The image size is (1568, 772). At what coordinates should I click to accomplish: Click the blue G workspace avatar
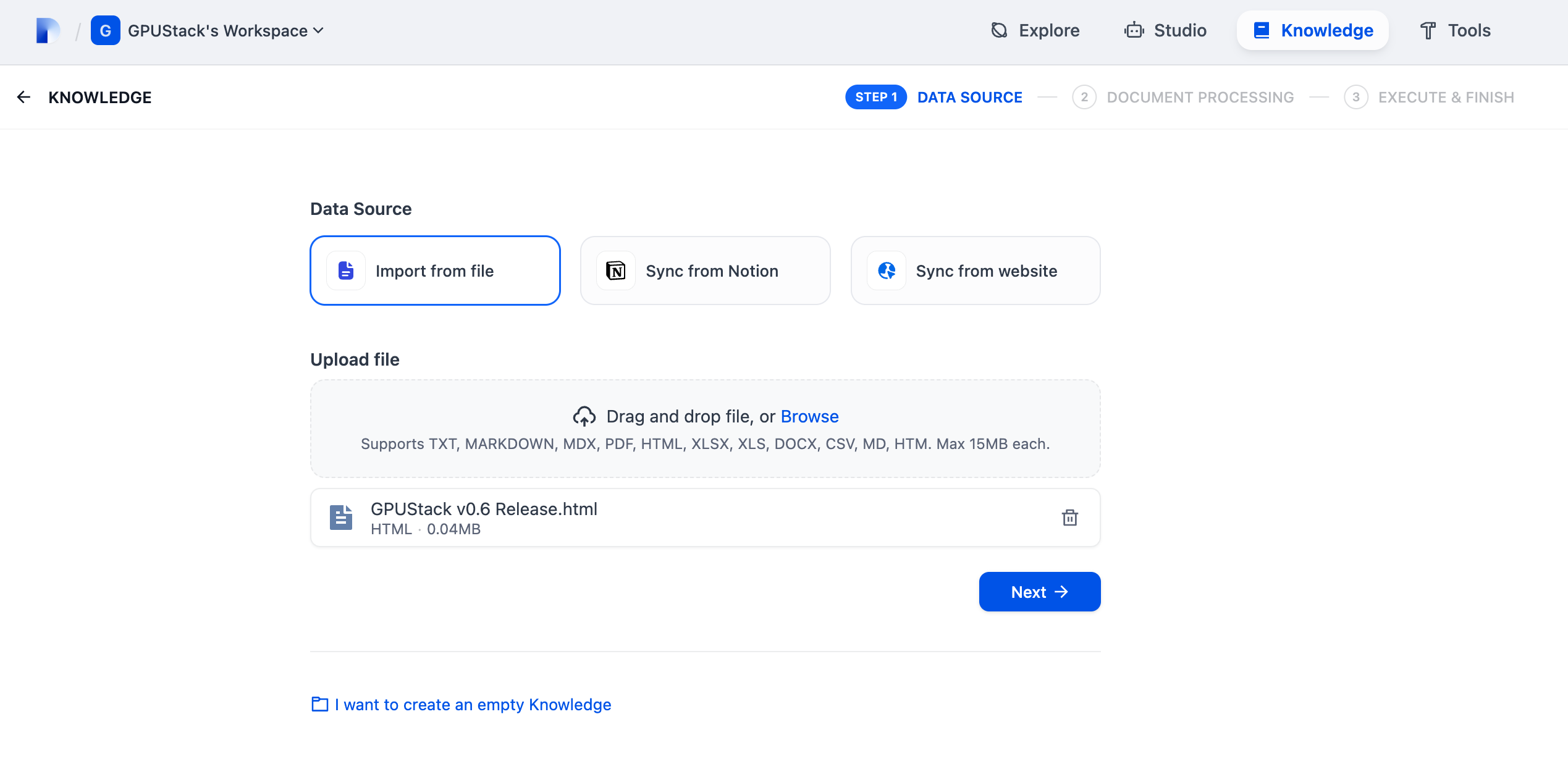[x=105, y=30]
